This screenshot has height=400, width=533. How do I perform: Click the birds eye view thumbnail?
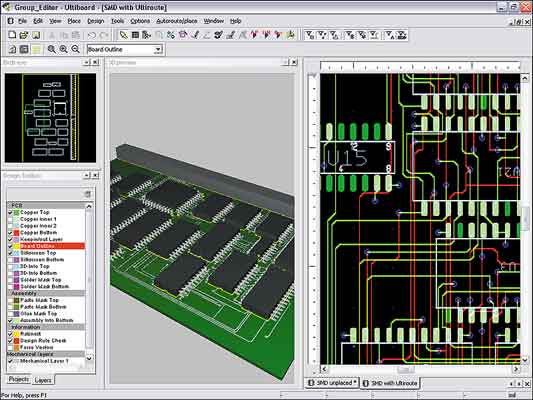click(x=50, y=118)
